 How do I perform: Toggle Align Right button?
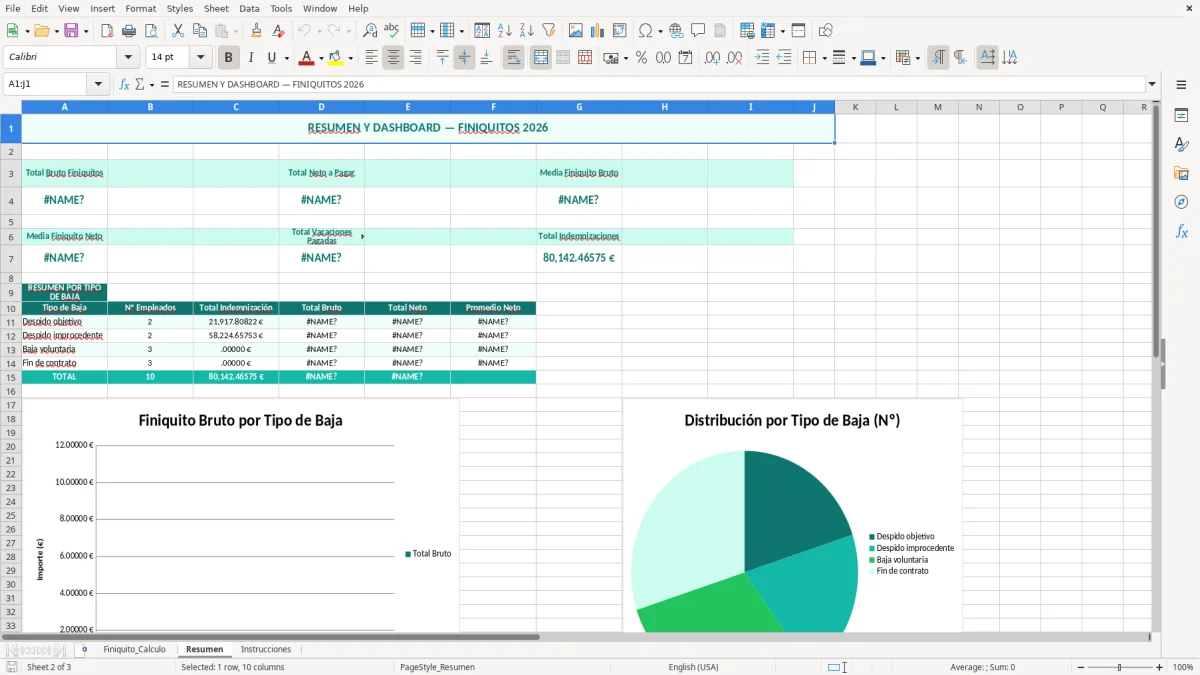tap(415, 58)
